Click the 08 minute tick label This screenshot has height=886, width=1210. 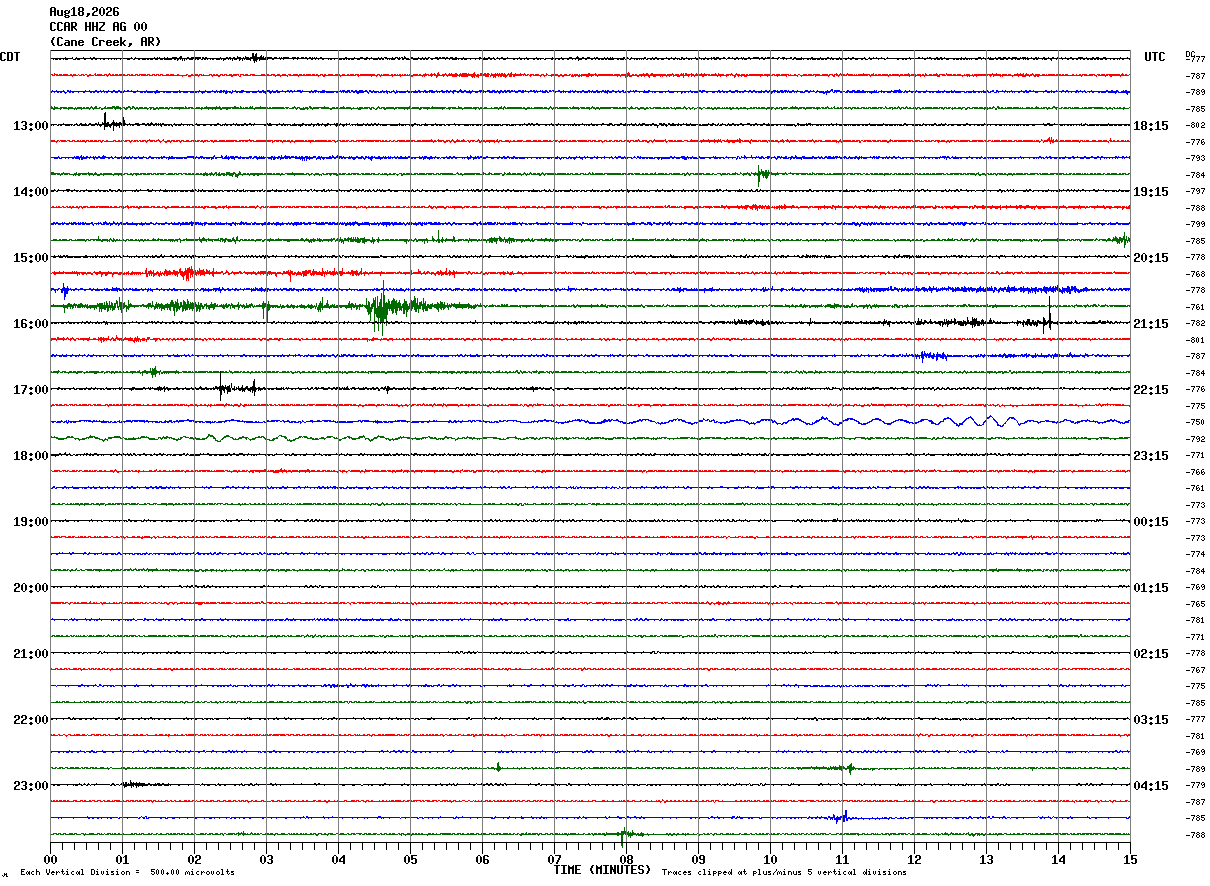click(626, 859)
